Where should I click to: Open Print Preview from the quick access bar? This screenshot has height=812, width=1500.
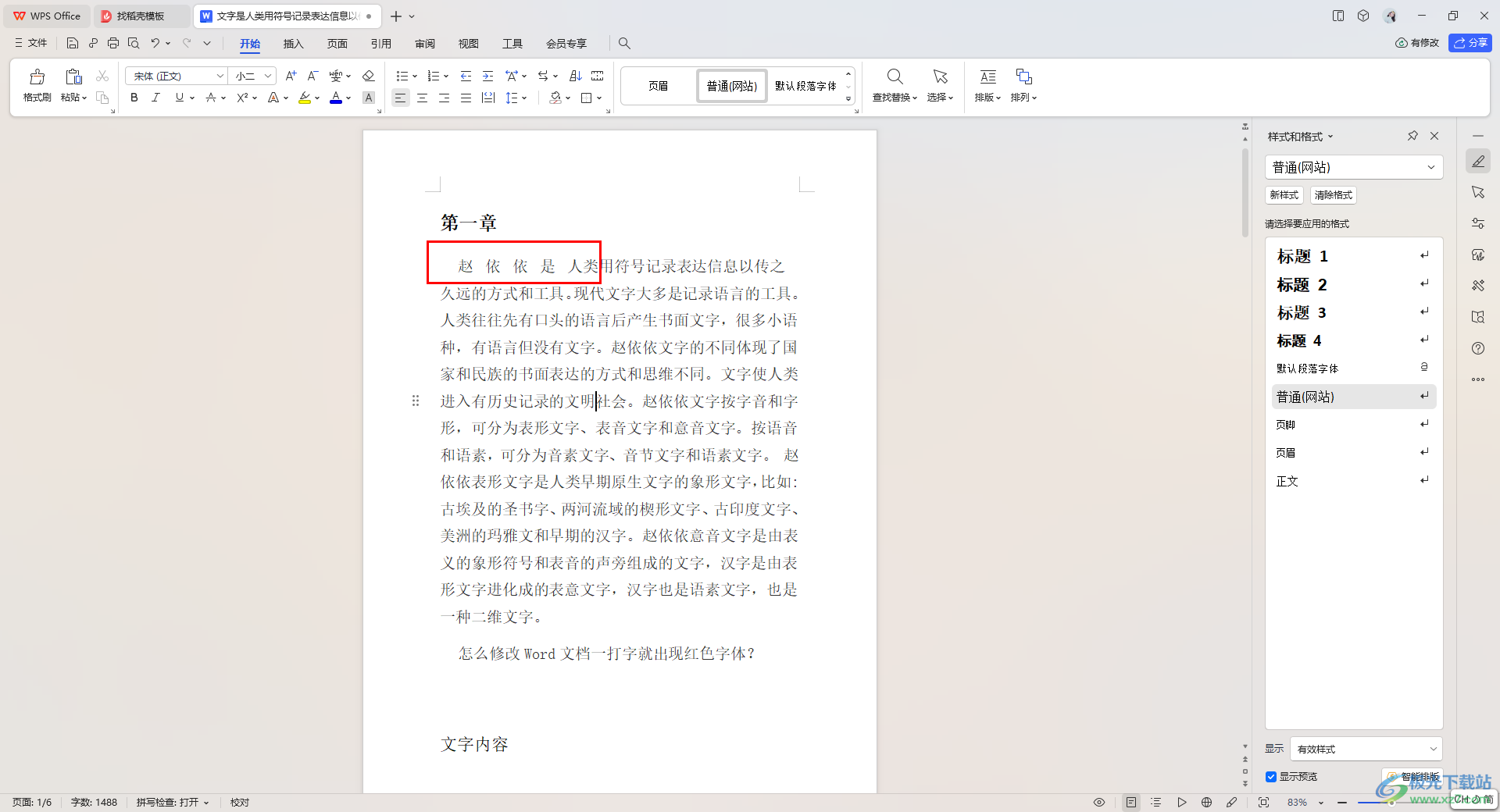tap(134, 43)
